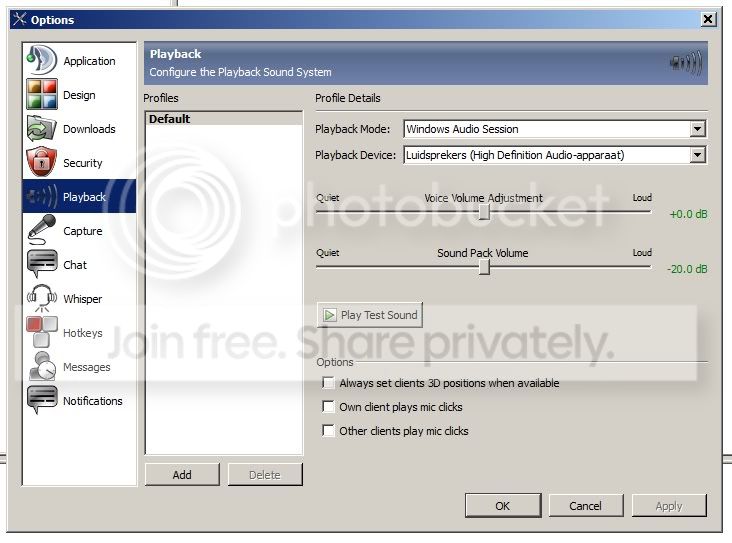Toggle Own client plays mic clicks
This screenshot has width=732, height=543.
(328, 407)
